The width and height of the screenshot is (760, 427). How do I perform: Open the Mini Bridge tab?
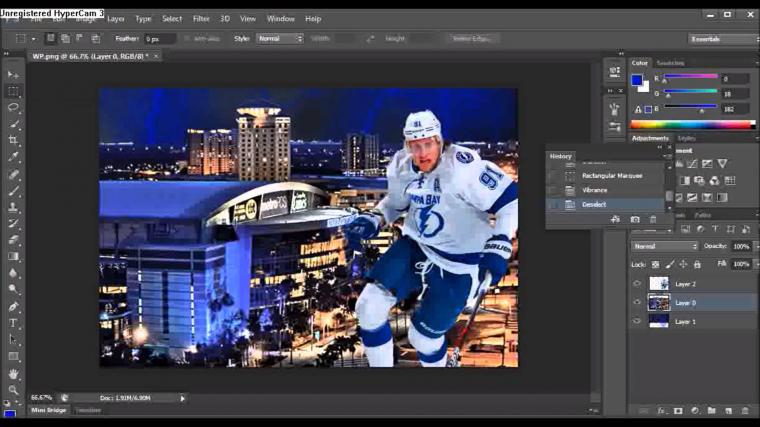48,410
